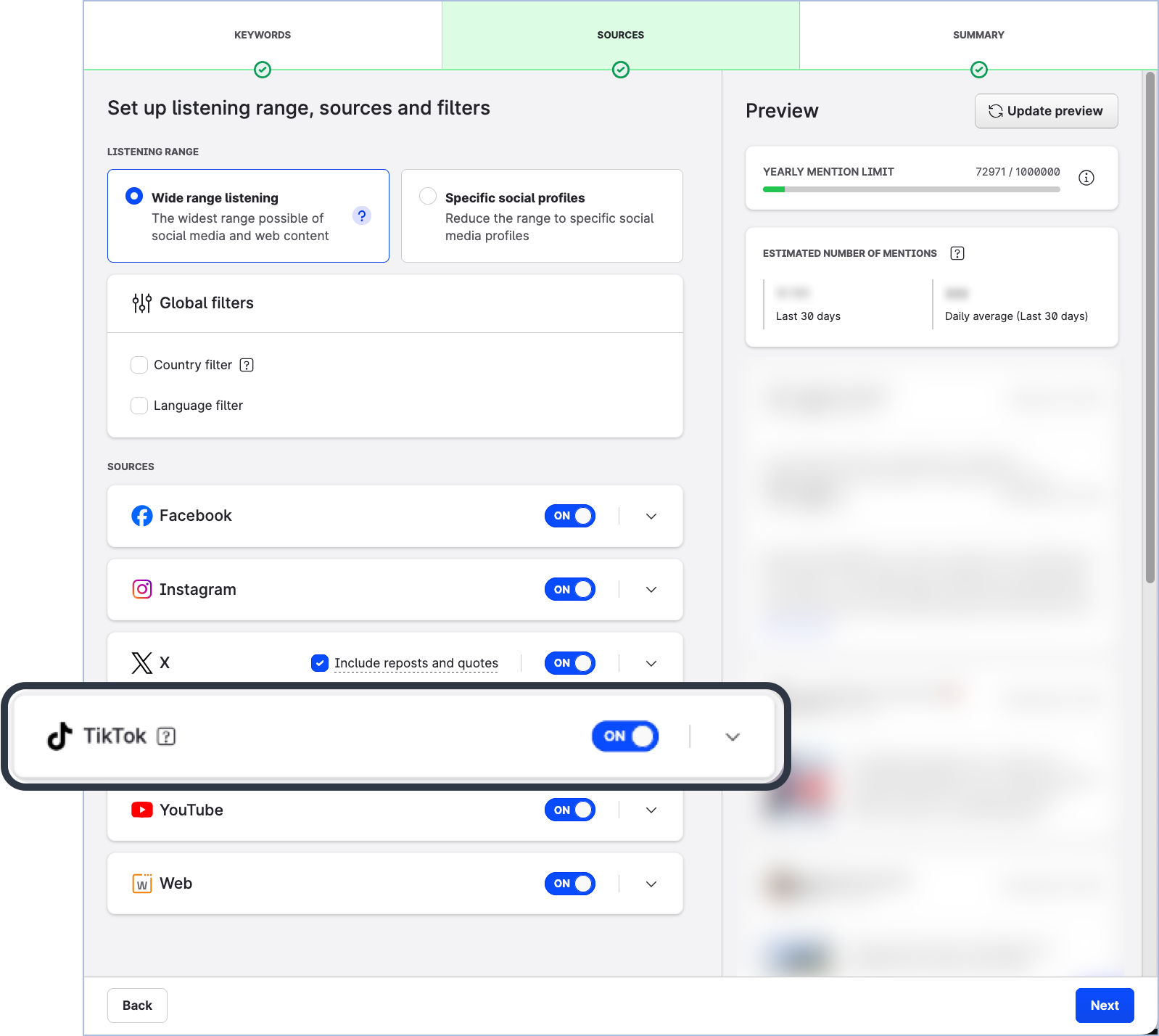
Task: Click the Facebook logo icon
Action: [142, 516]
